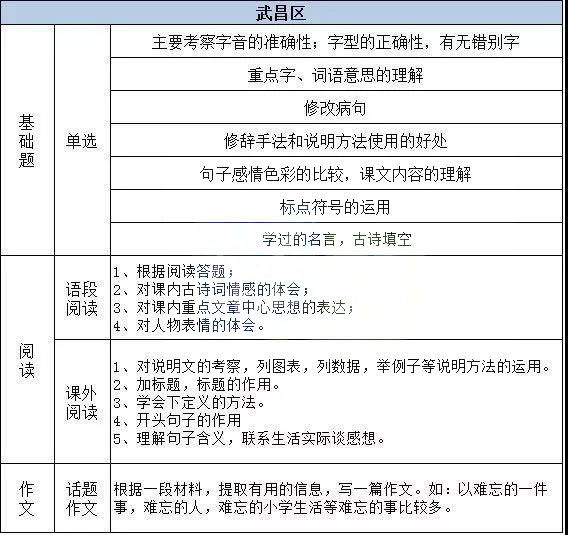This screenshot has height=535, width=568.
Task: Click the line 1、根据阅读答题
Action: tap(174, 271)
